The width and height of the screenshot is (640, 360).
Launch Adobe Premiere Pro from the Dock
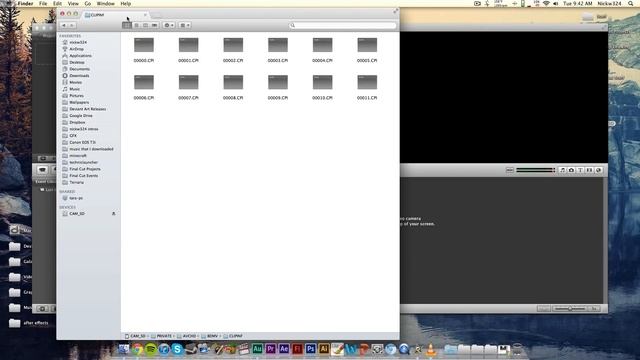pyautogui.click(x=270, y=349)
